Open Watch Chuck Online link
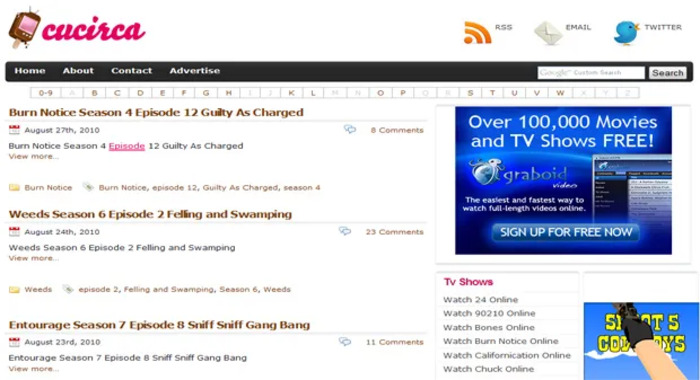This screenshot has width=700, height=380. 488,369
